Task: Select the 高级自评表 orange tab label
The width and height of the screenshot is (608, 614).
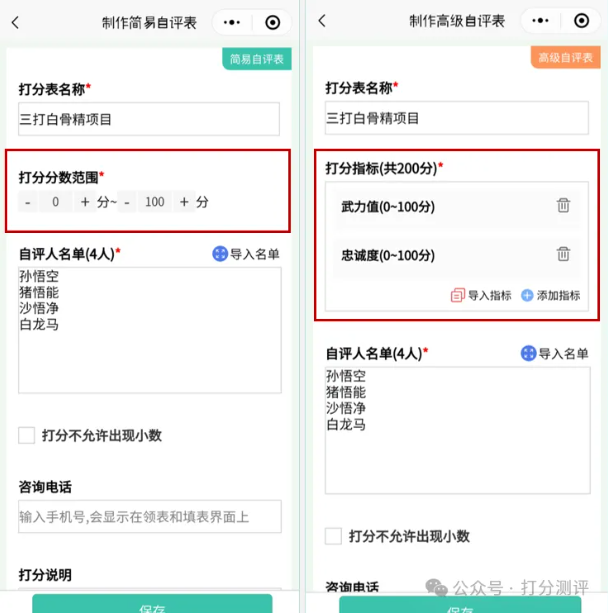Action: (565, 58)
